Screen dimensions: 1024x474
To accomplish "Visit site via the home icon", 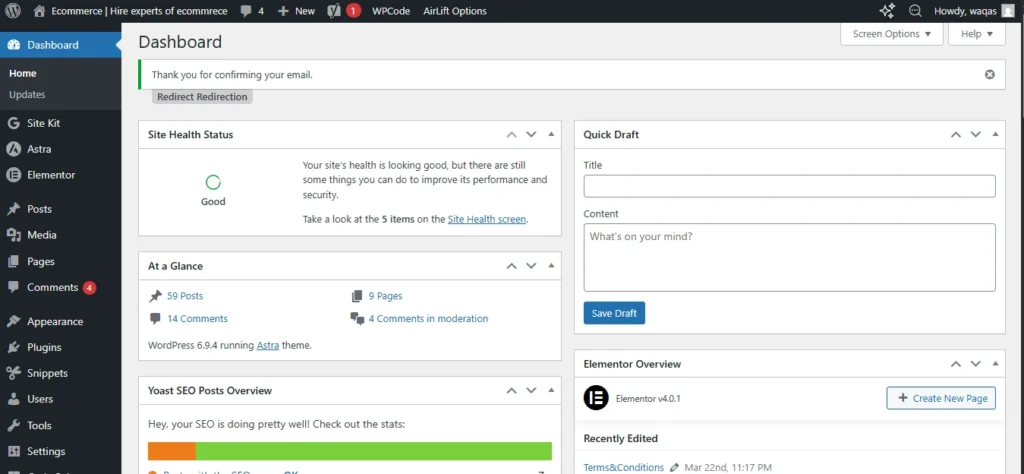I will [x=39, y=10].
